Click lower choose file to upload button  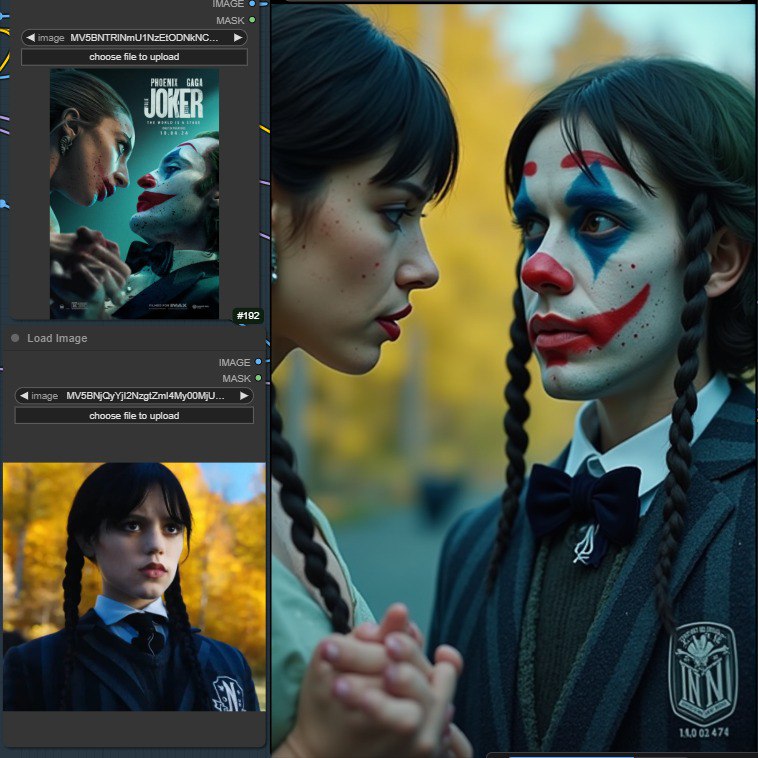134,416
